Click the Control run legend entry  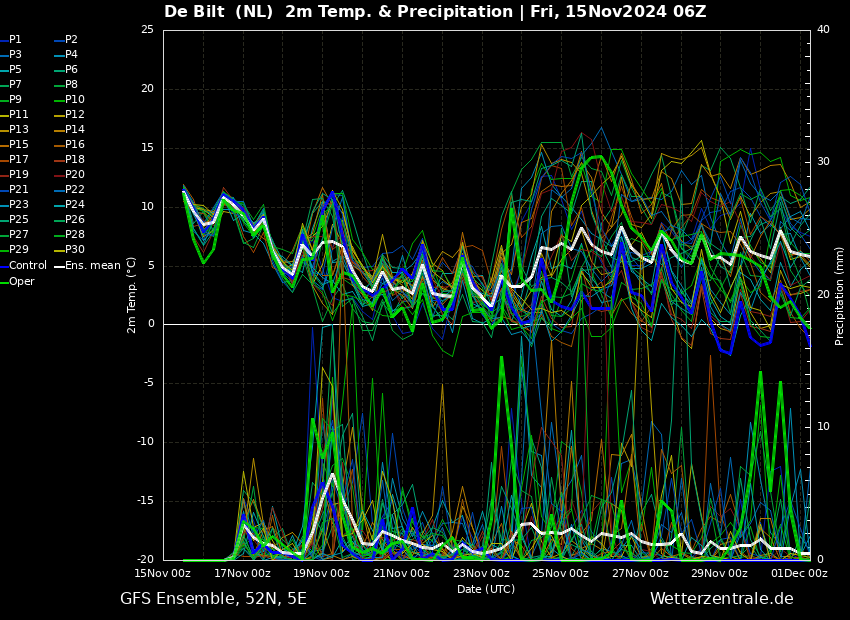point(27,266)
